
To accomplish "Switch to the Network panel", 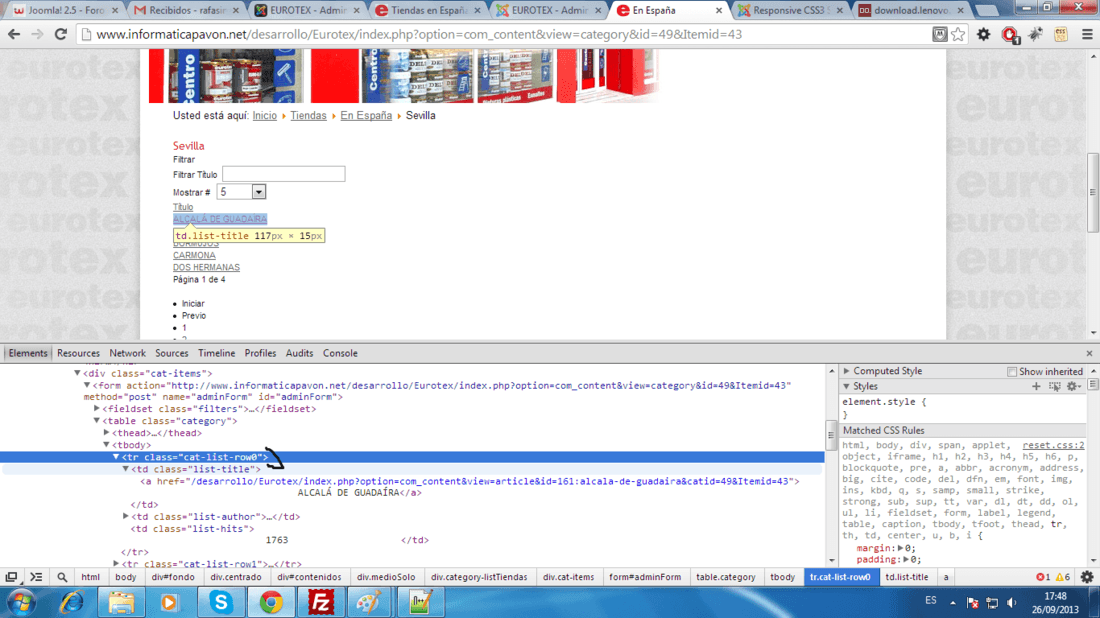I will [x=127, y=354].
